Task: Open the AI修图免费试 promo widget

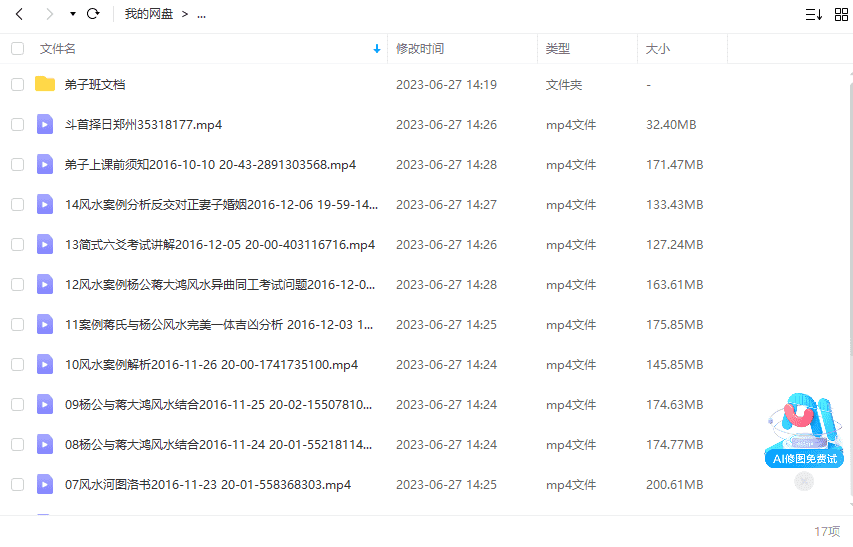Action: point(803,432)
